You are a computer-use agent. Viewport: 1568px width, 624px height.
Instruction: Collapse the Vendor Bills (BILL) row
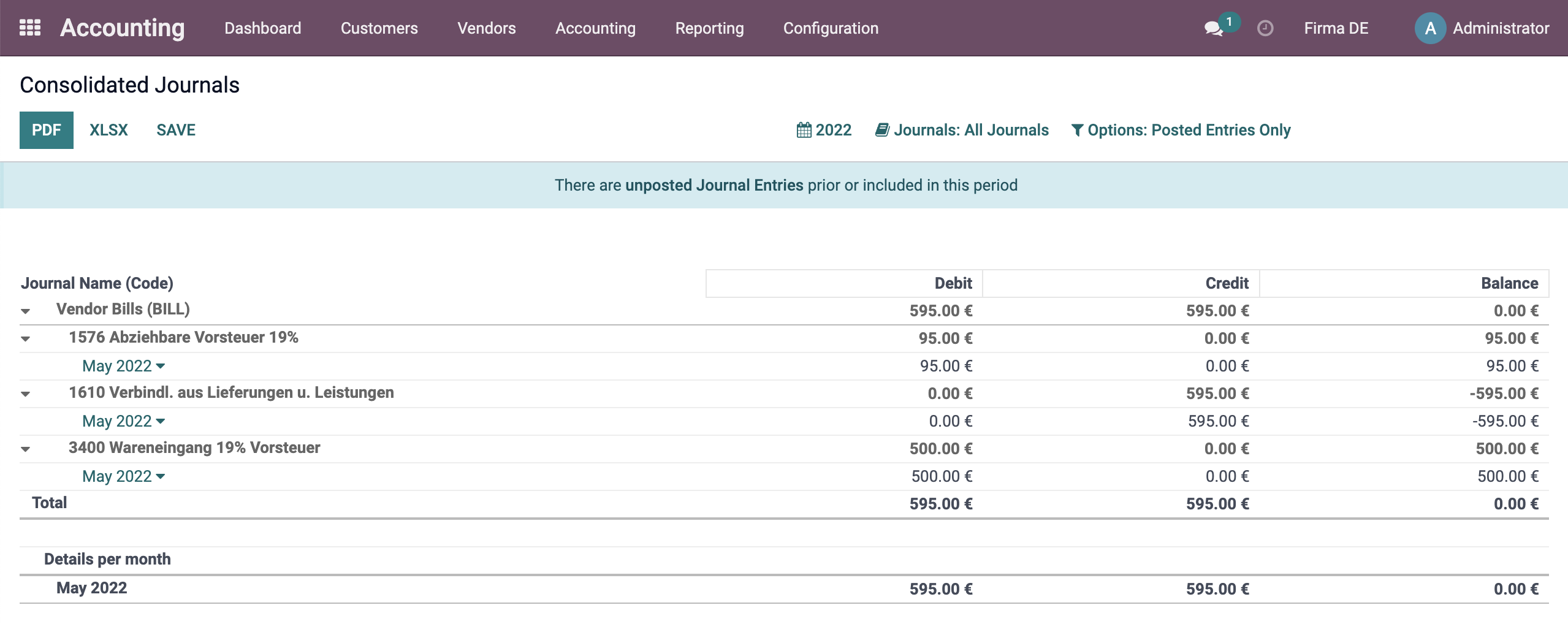[25, 311]
